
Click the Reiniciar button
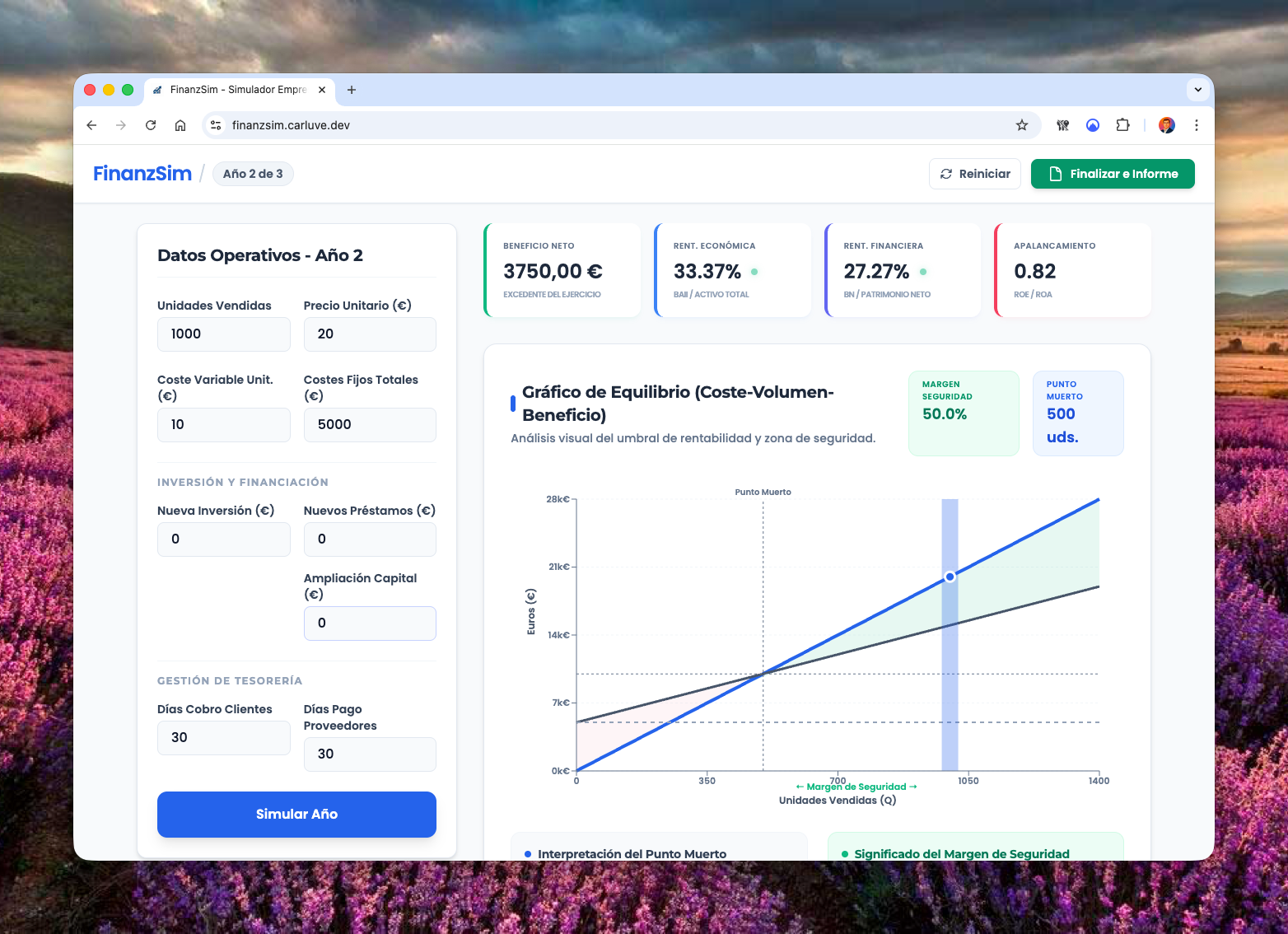pyautogui.click(x=975, y=174)
